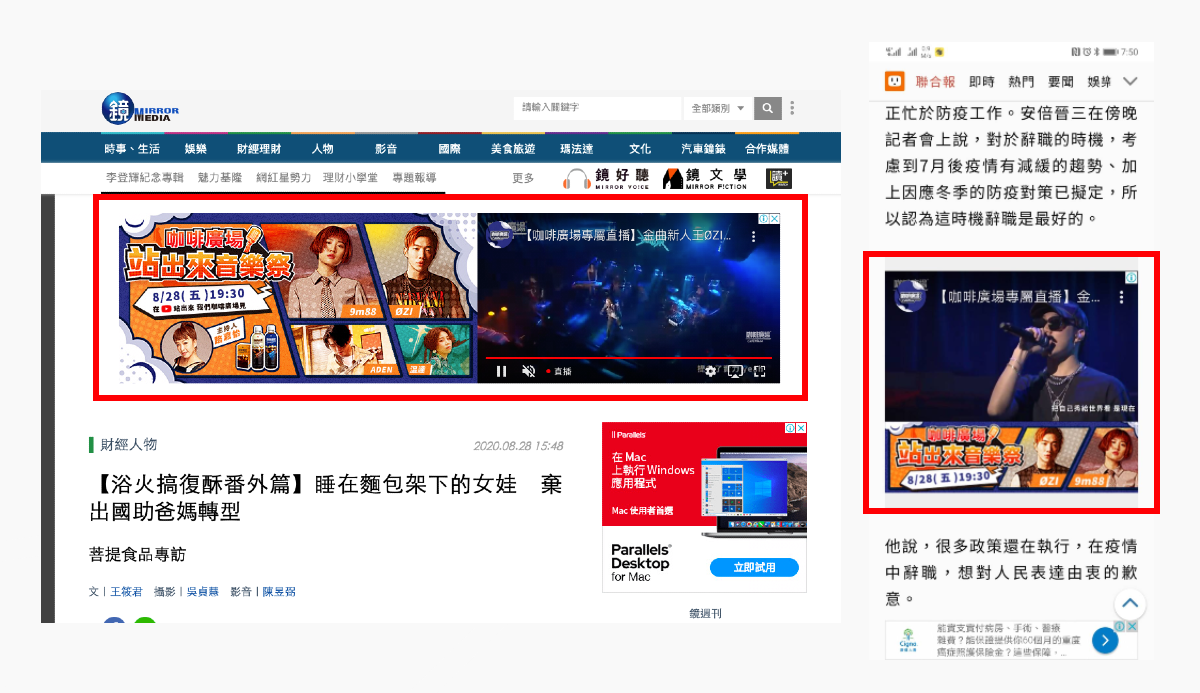1200x693 pixels.
Task: Open the 全部類別 category dropdown
Action: 717,108
